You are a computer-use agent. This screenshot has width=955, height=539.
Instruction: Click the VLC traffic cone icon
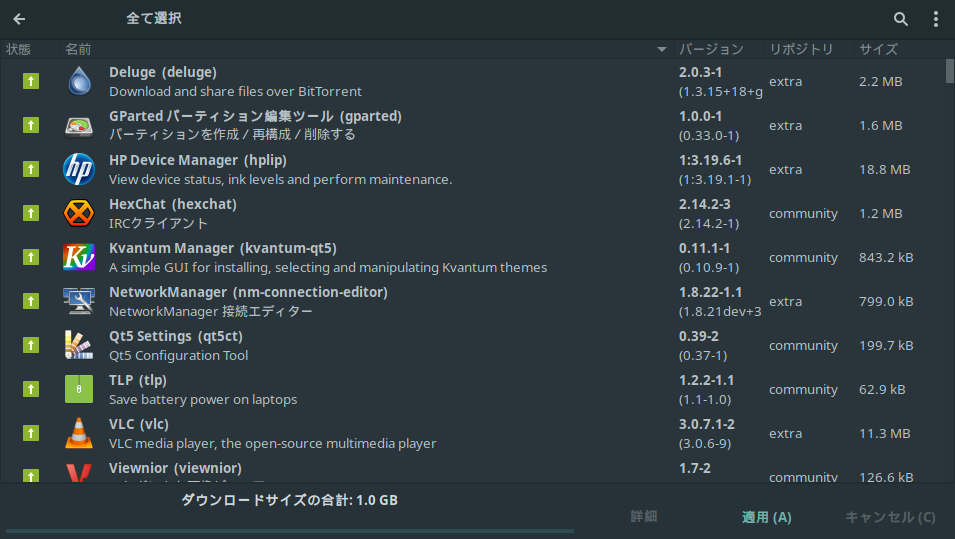click(x=79, y=433)
